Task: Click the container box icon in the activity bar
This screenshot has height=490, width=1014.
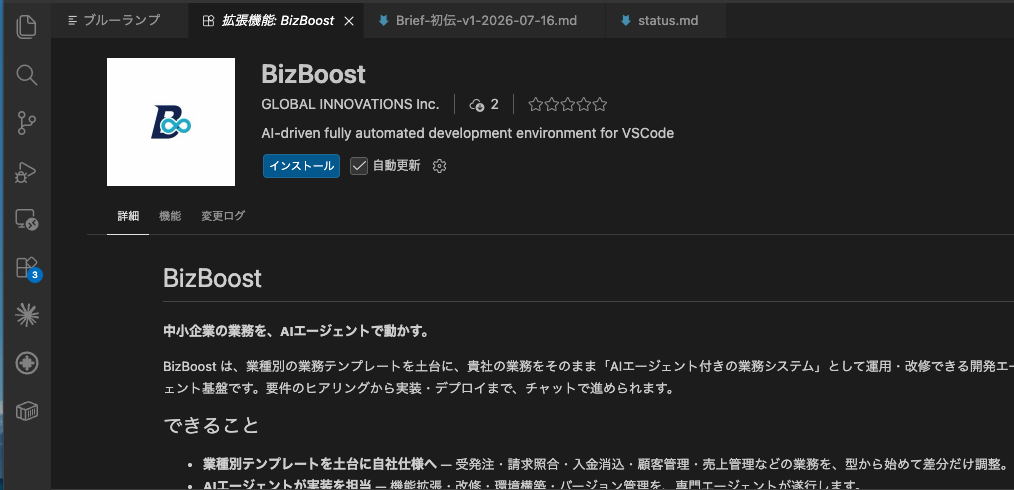Action: [27, 411]
